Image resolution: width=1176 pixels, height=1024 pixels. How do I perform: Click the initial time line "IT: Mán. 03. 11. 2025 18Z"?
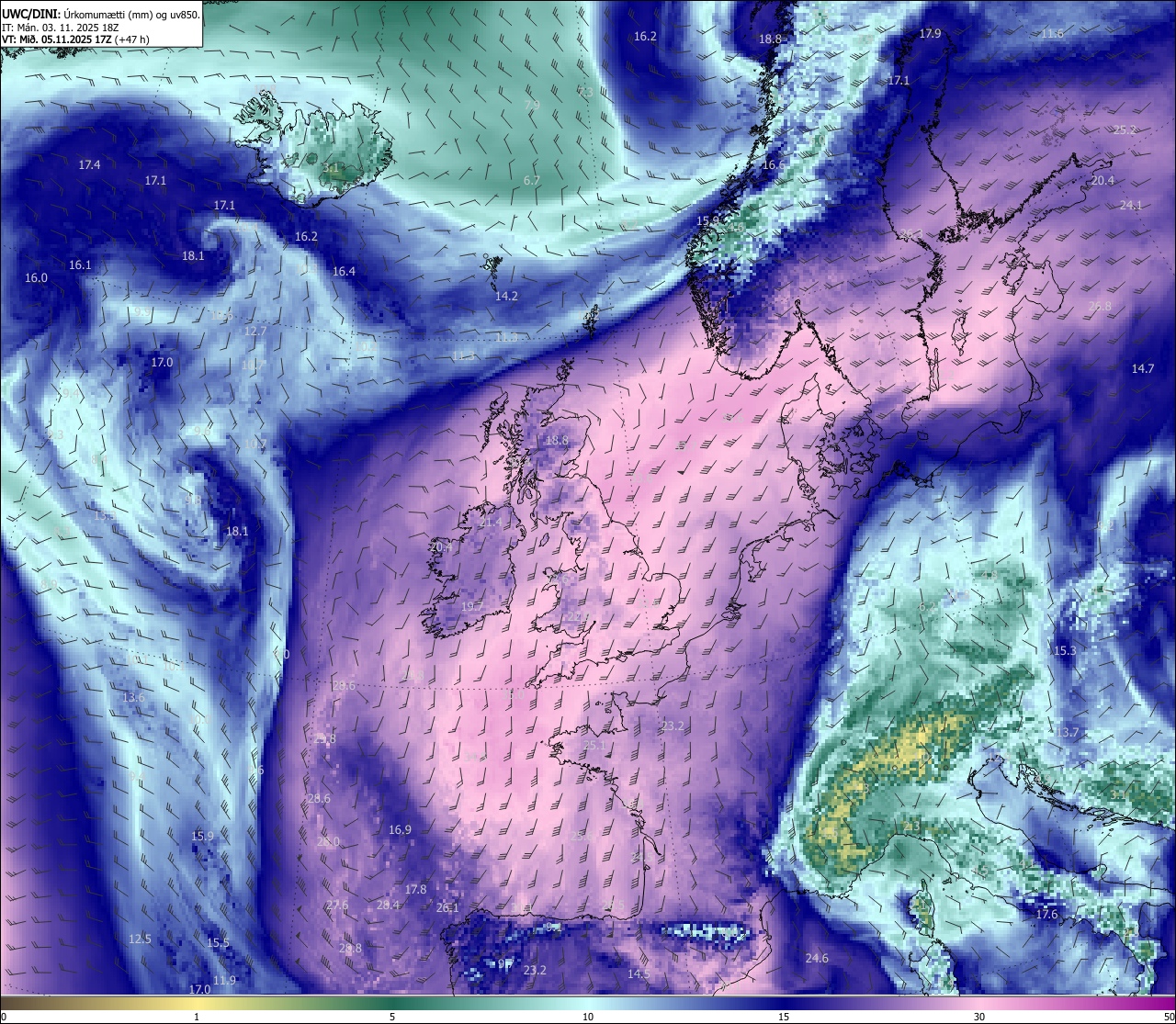(x=62, y=27)
